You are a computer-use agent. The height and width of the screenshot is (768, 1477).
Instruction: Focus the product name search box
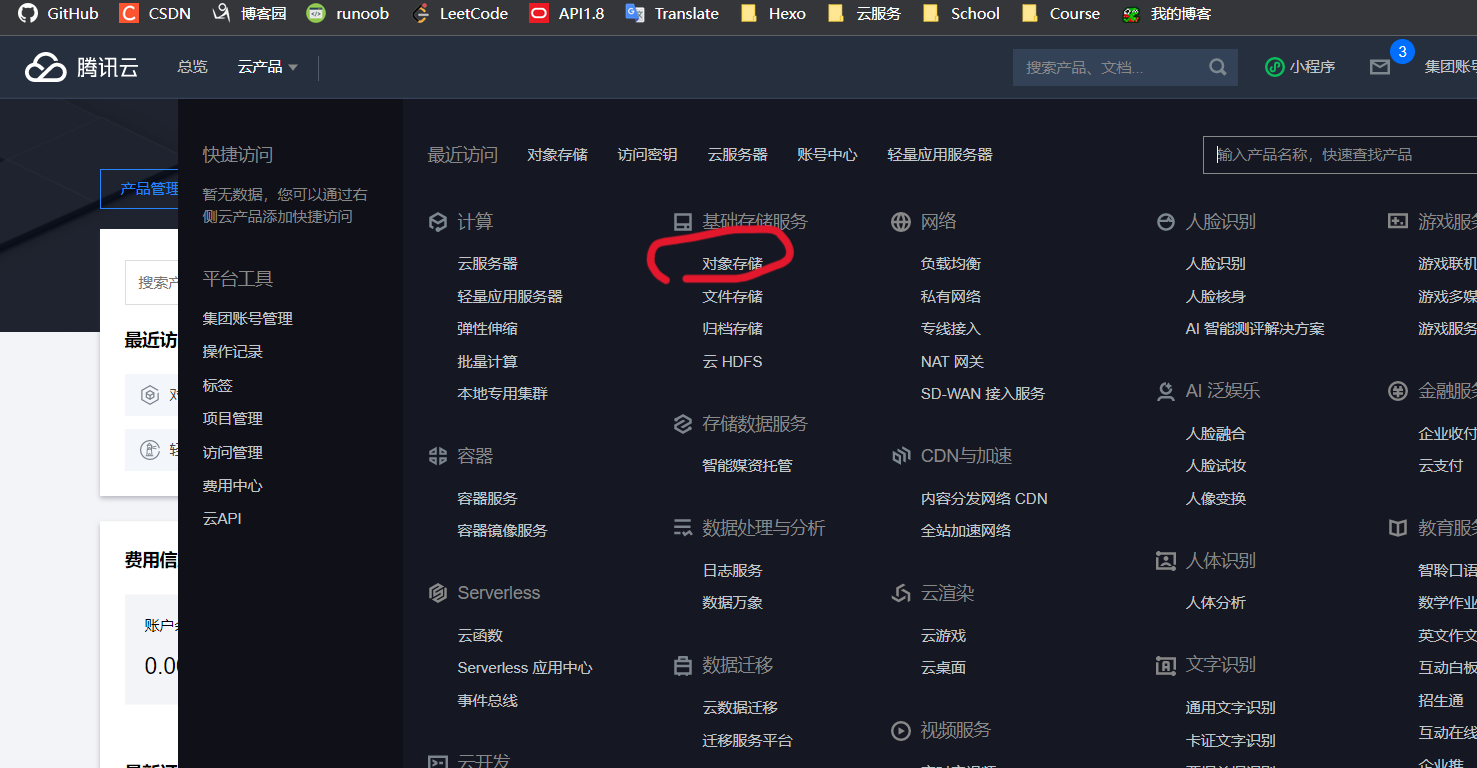(1340, 155)
